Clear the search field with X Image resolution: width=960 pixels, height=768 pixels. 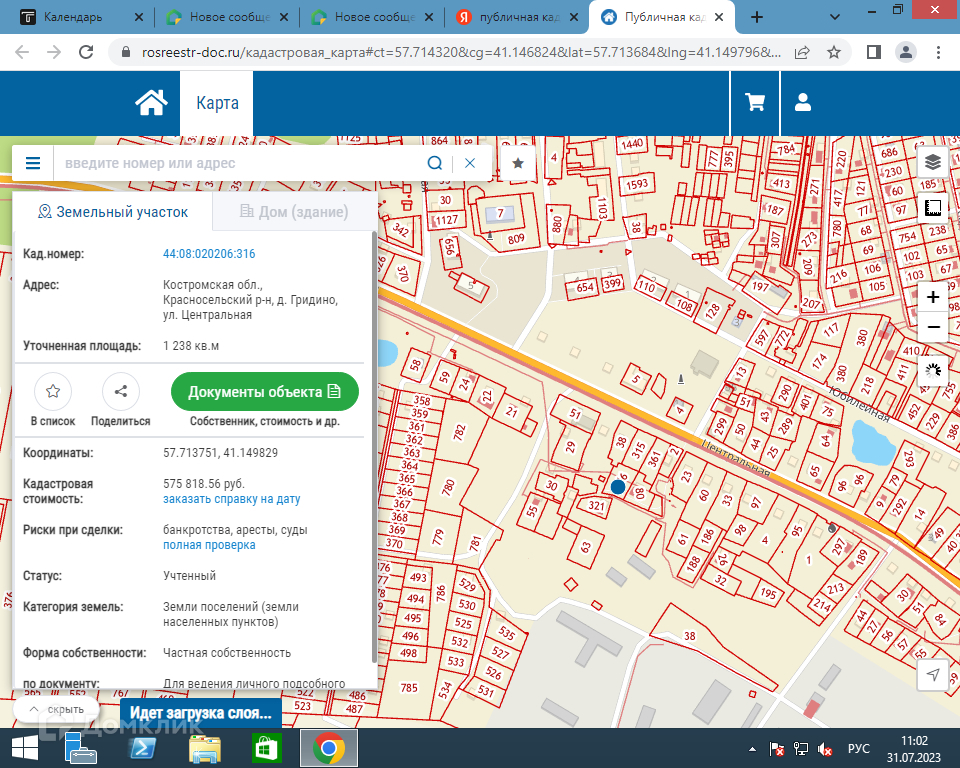pyautogui.click(x=470, y=163)
